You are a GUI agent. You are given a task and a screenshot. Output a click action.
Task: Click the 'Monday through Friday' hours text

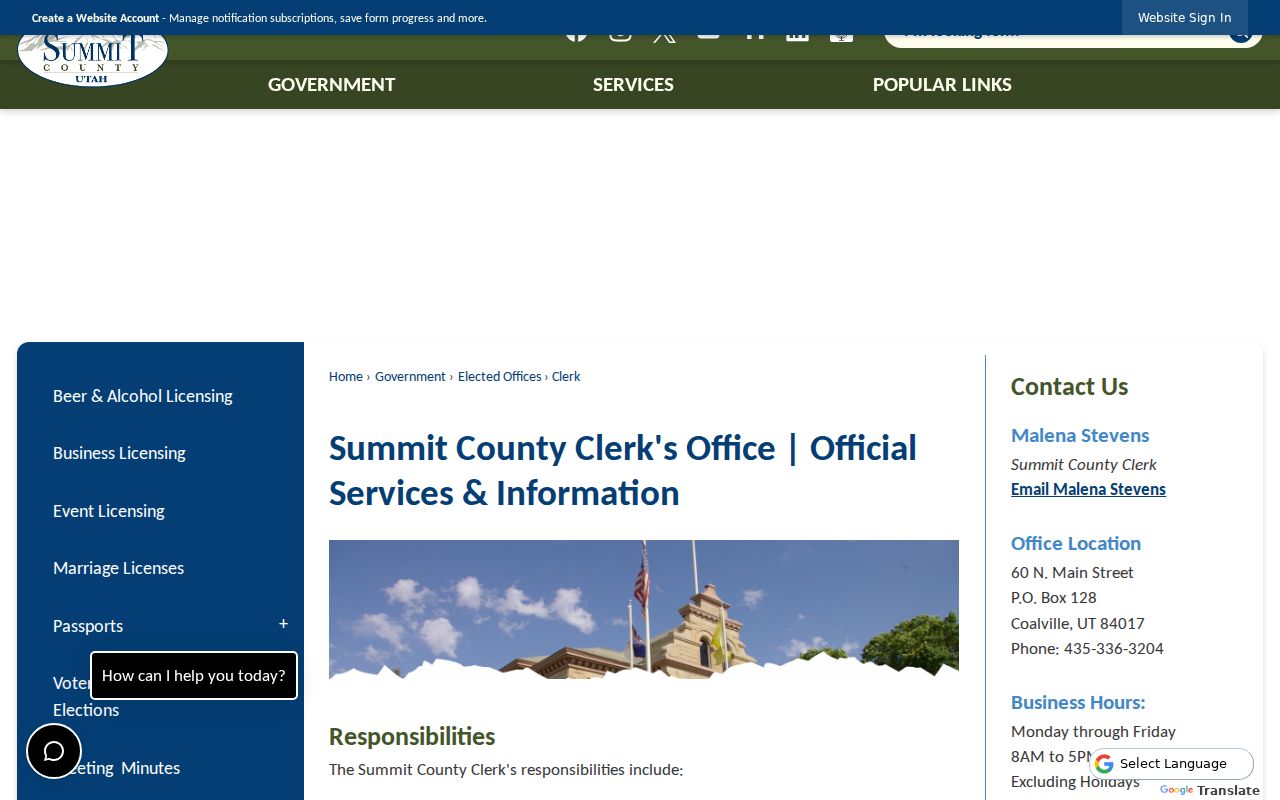(x=1093, y=732)
